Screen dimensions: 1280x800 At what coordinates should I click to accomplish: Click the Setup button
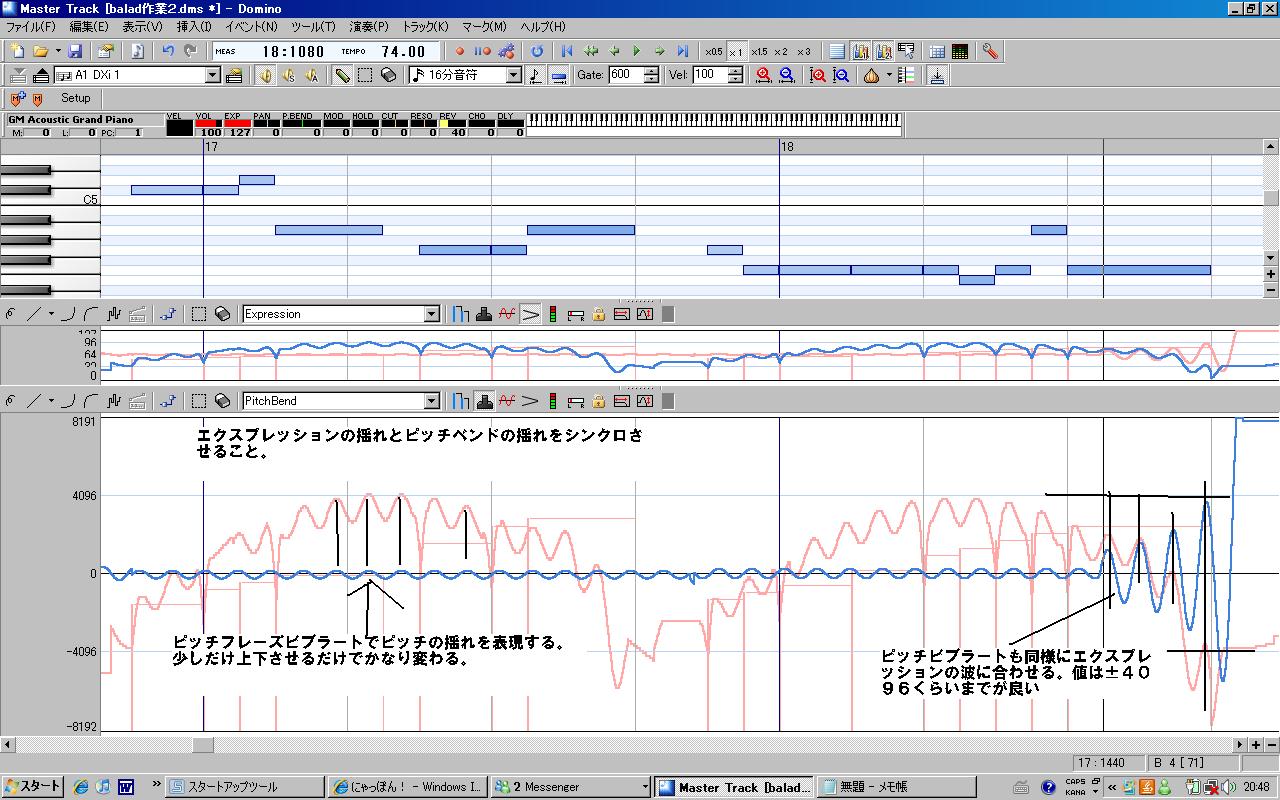[75, 98]
